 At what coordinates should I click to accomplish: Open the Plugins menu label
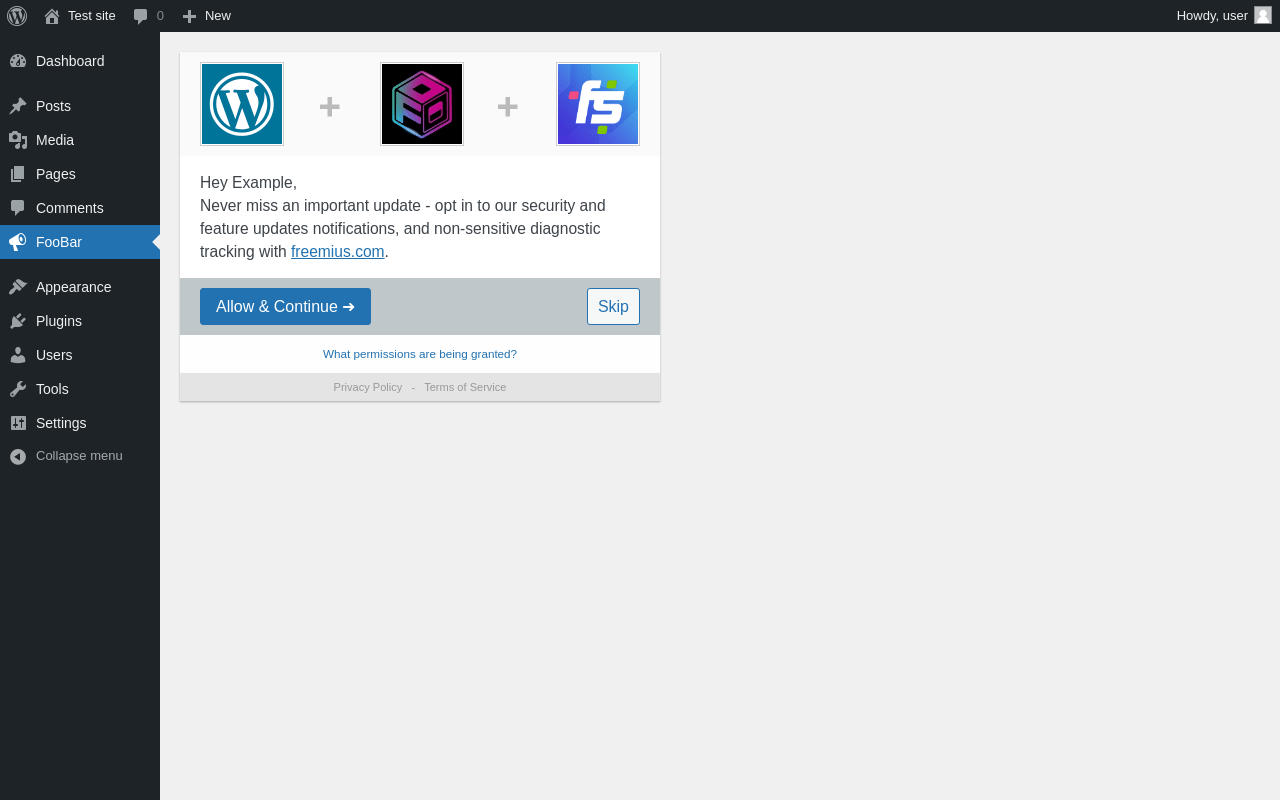tap(59, 321)
